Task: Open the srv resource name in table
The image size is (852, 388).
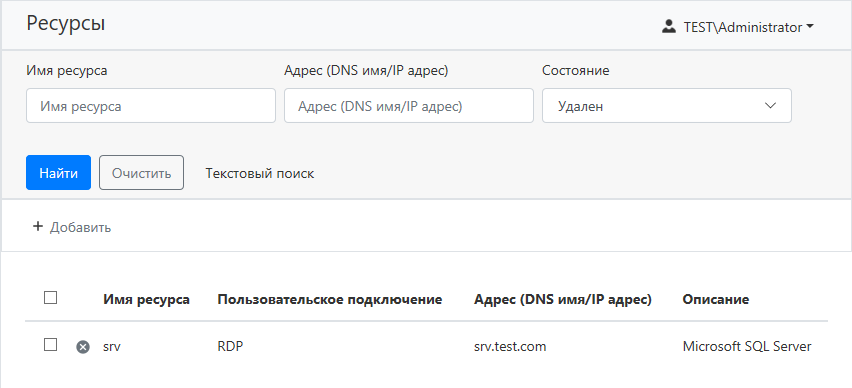Action: [x=112, y=346]
